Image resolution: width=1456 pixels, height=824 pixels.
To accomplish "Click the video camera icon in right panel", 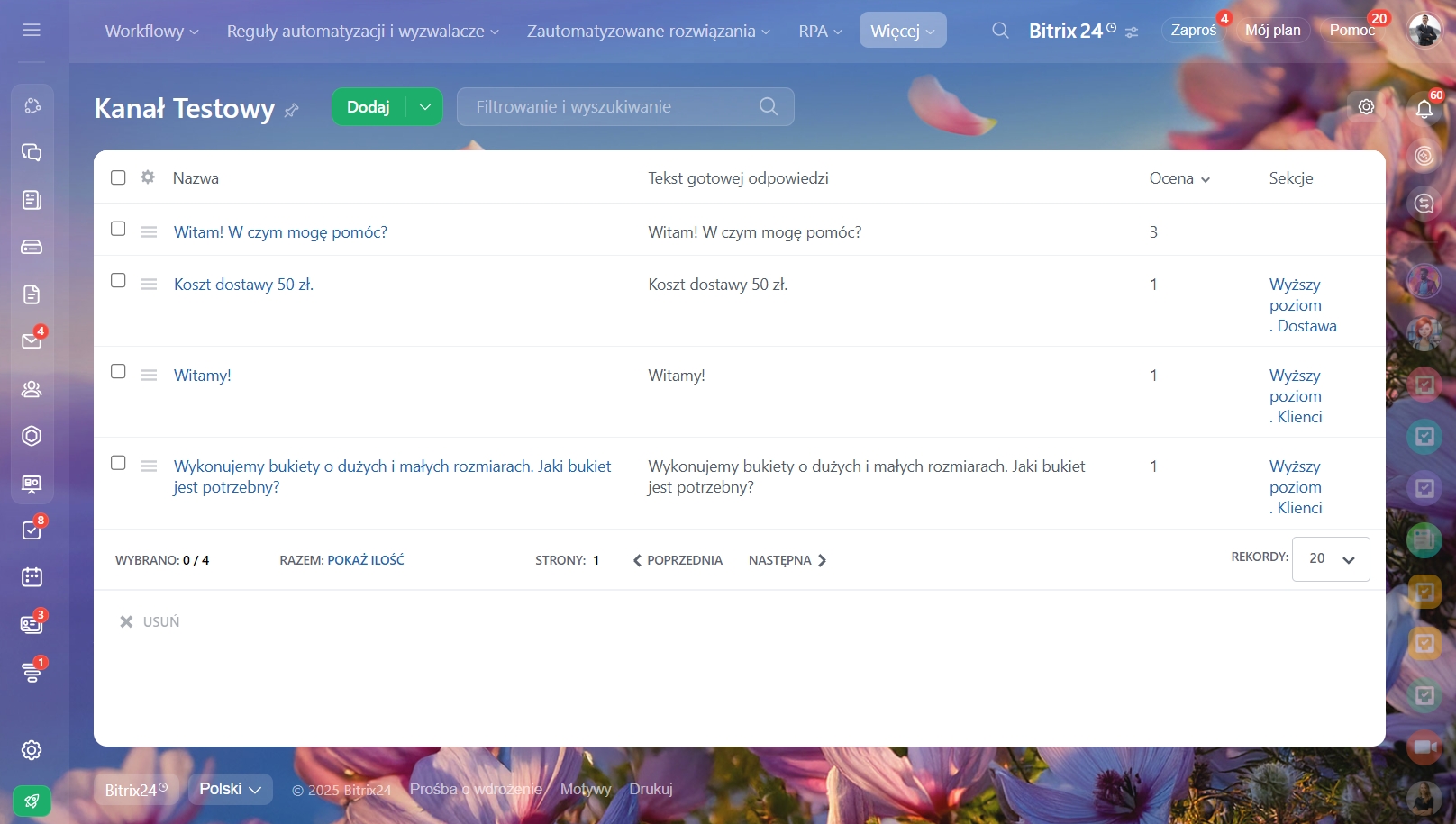I will 1424,747.
